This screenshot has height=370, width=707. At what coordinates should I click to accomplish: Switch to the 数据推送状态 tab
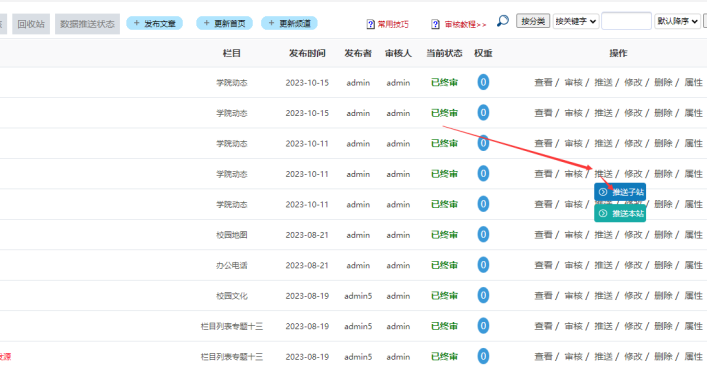coord(87,24)
